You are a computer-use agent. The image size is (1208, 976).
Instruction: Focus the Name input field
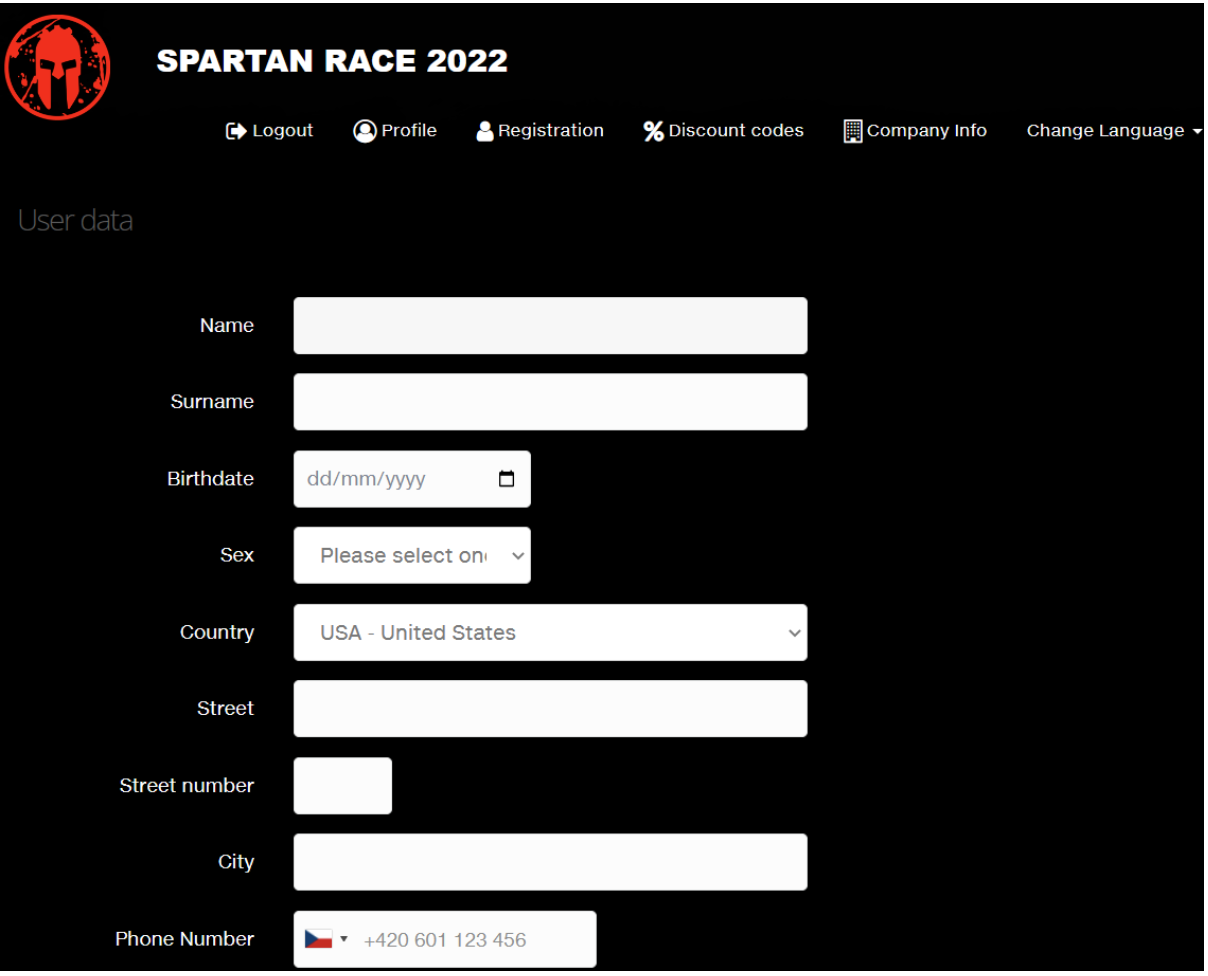(550, 326)
